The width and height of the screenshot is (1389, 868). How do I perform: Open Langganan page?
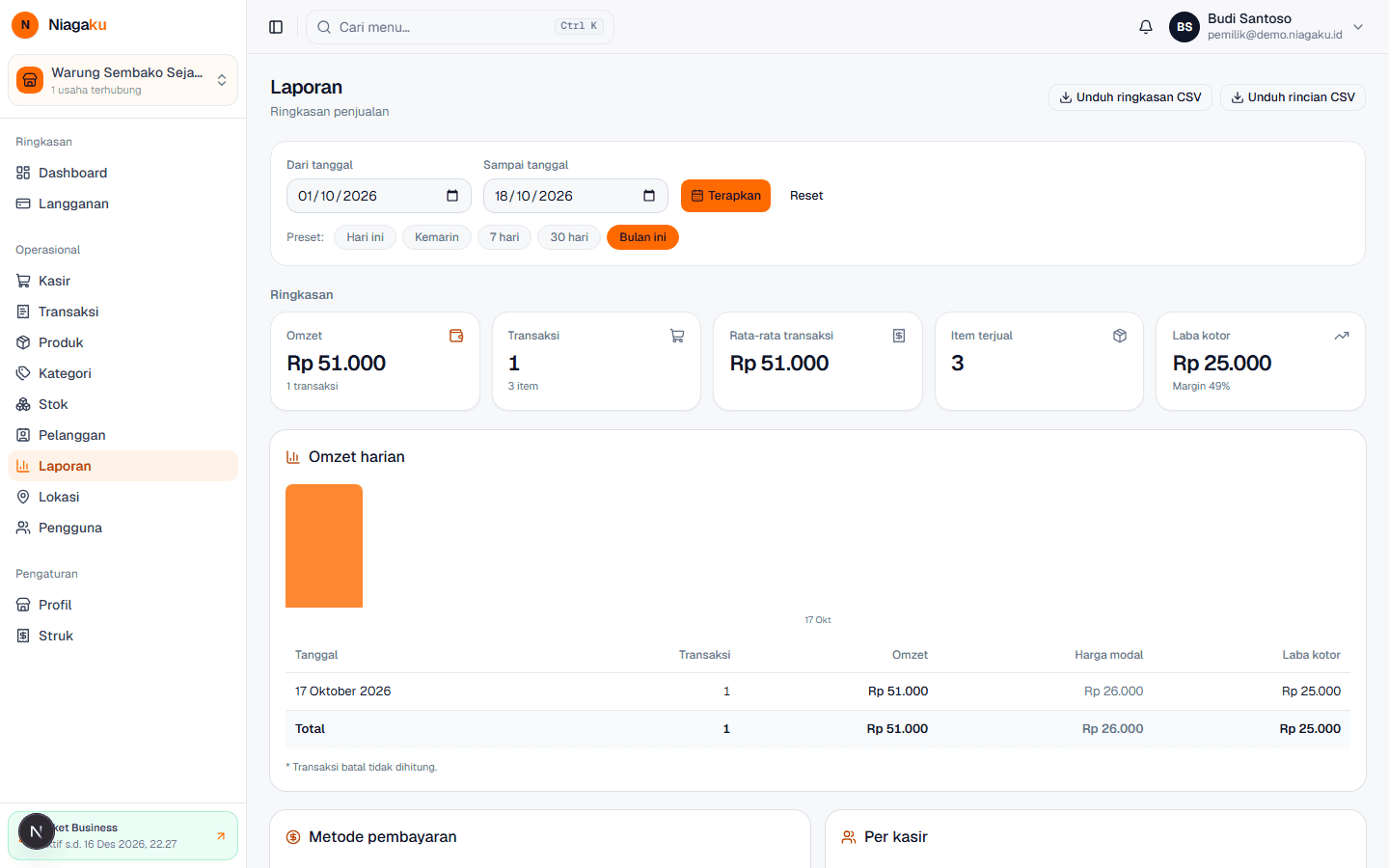(x=123, y=203)
